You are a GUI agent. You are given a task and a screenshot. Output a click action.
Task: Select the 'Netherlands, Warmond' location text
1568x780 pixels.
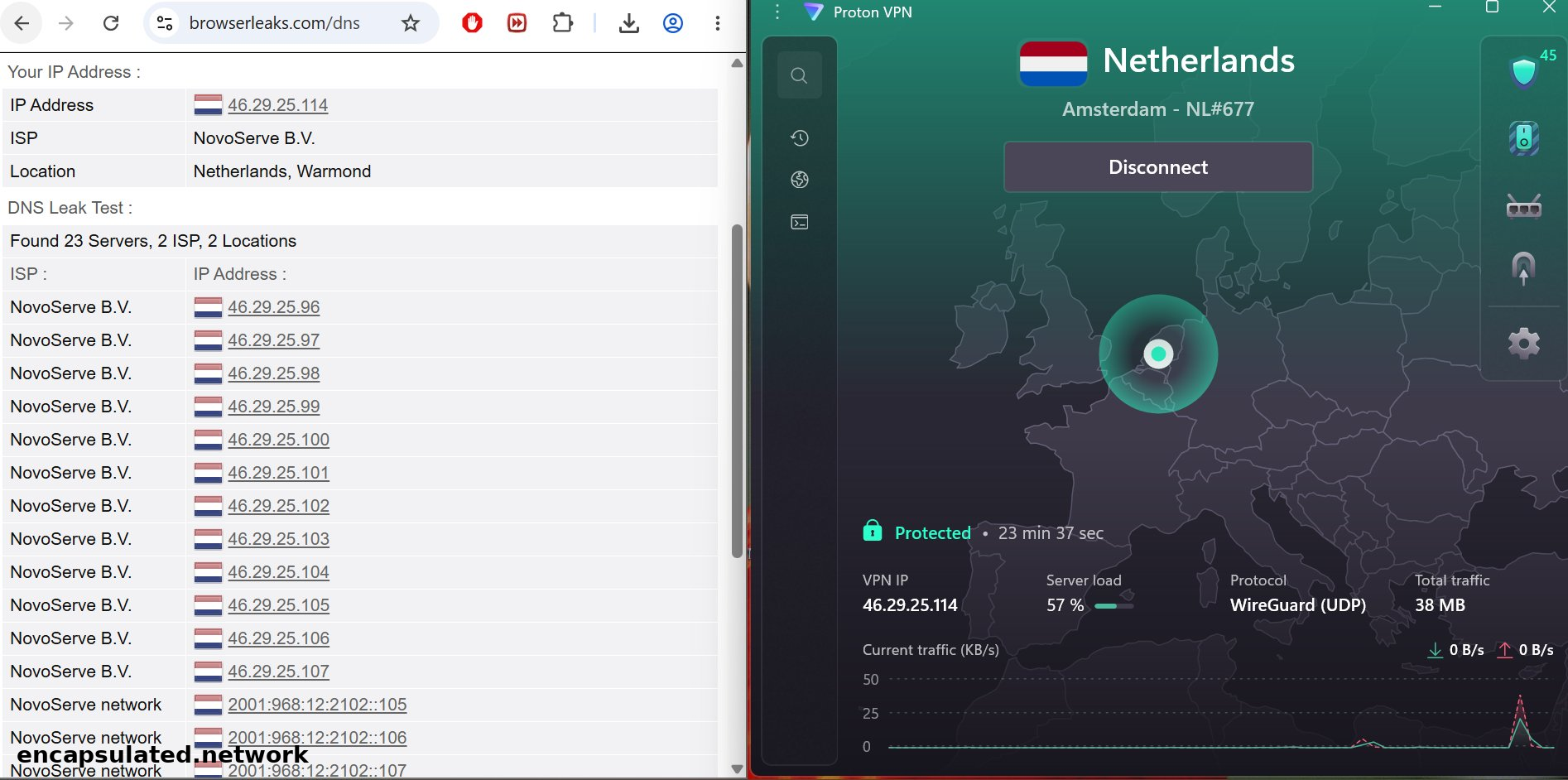[282, 171]
